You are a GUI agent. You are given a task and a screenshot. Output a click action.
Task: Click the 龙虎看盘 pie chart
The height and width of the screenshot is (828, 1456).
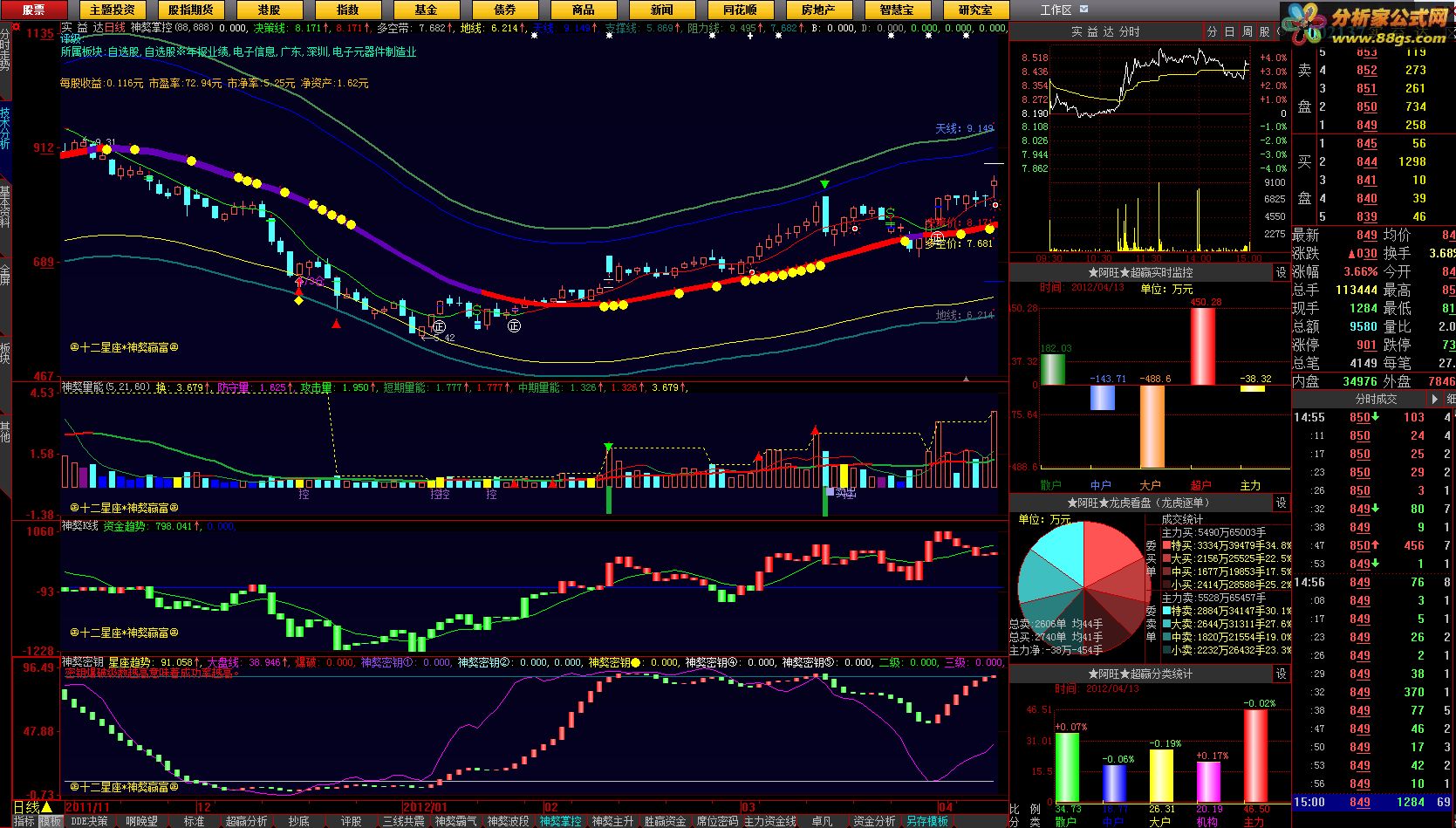coord(1083,587)
